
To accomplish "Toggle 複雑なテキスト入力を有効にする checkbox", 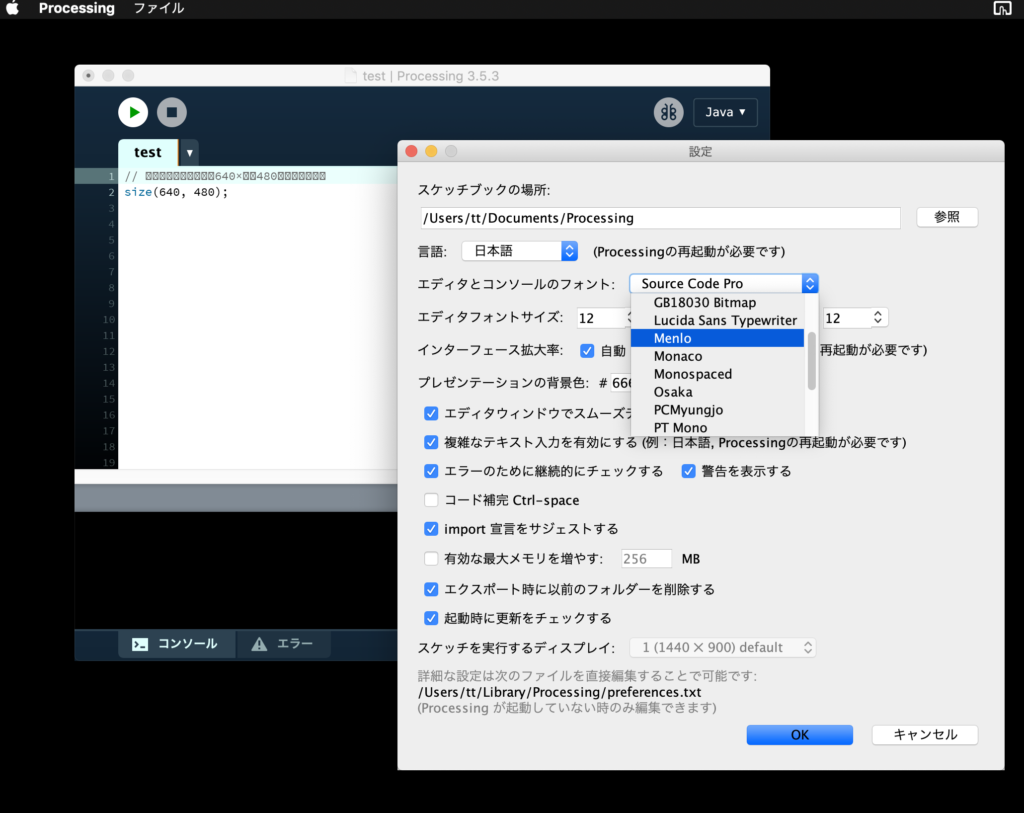I will click(431, 442).
